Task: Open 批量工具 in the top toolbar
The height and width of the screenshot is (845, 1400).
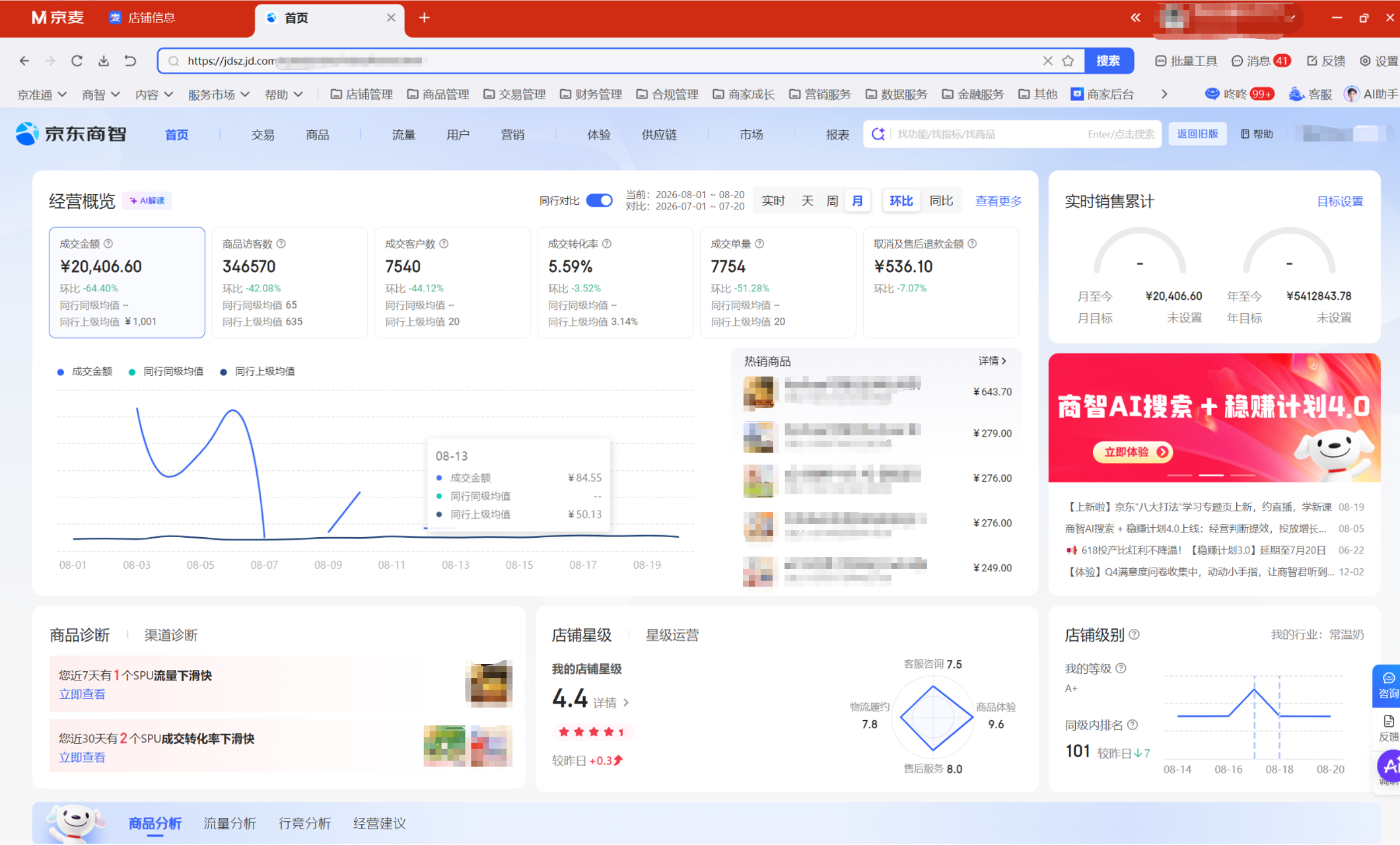Action: [1186, 61]
